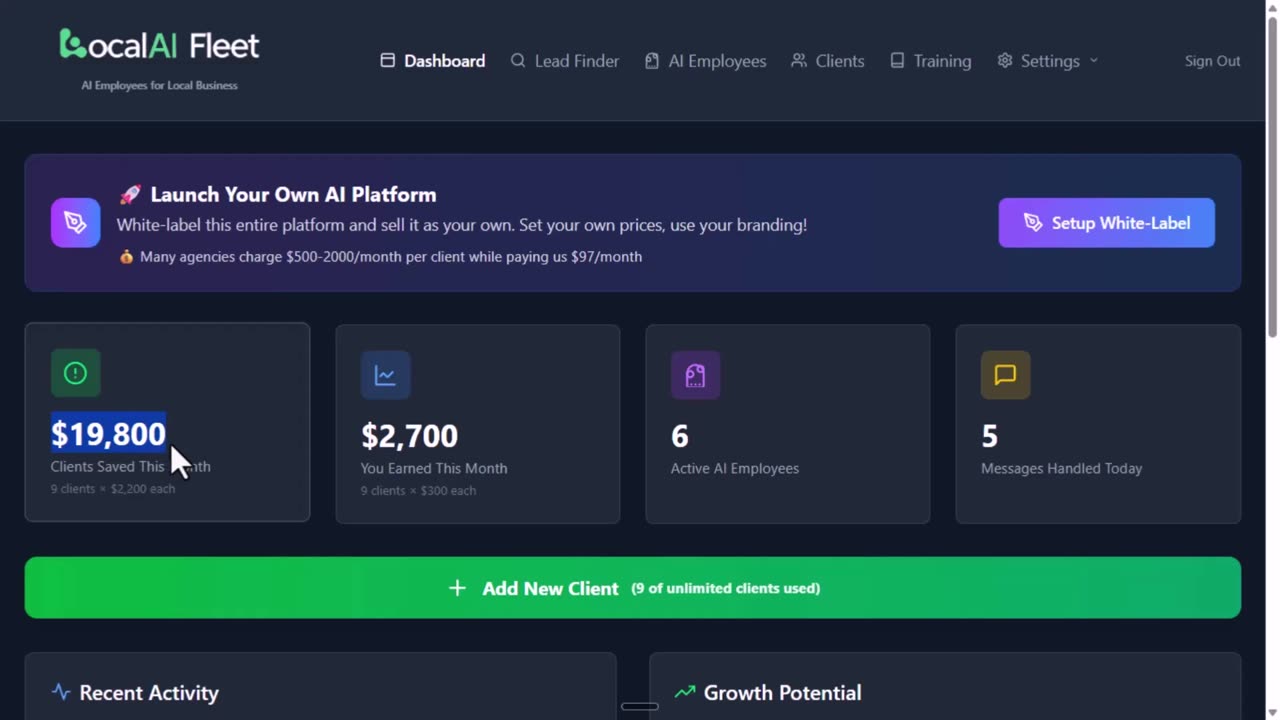
Task: Click the page vertical scrollbar thumb
Action: point(1272,176)
